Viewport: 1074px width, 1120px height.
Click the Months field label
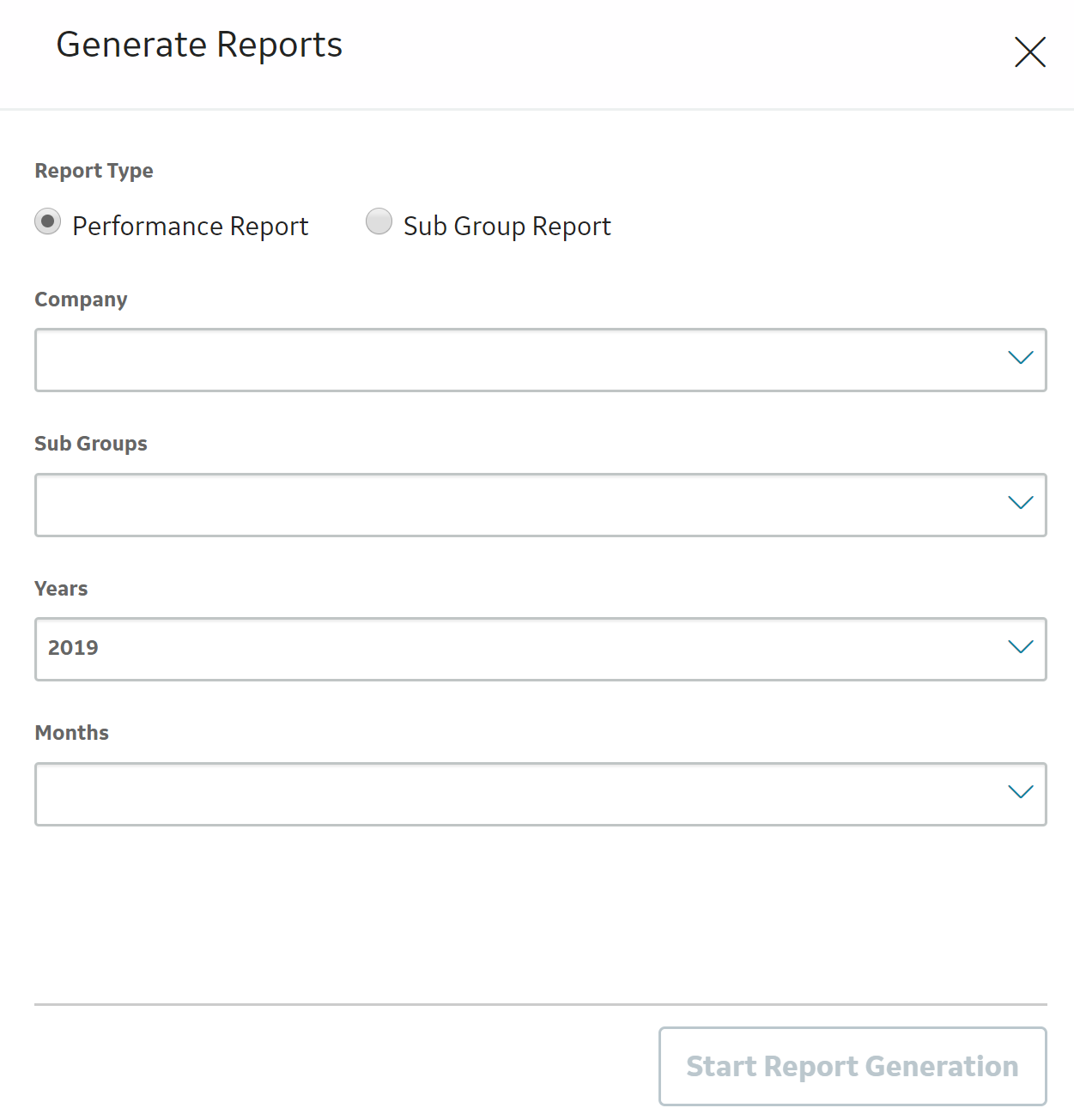click(72, 733)
